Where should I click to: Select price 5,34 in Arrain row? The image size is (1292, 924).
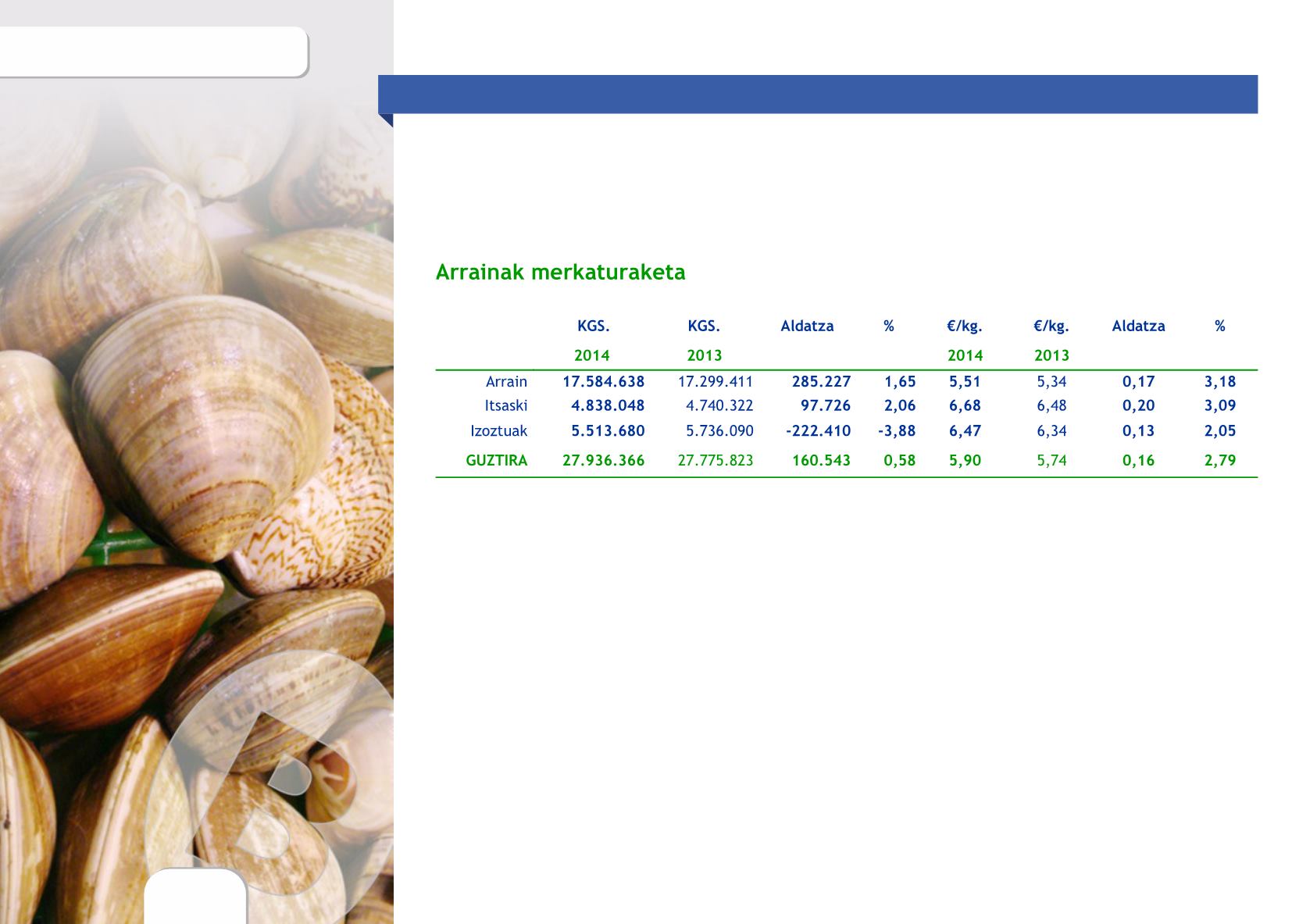1051,382
